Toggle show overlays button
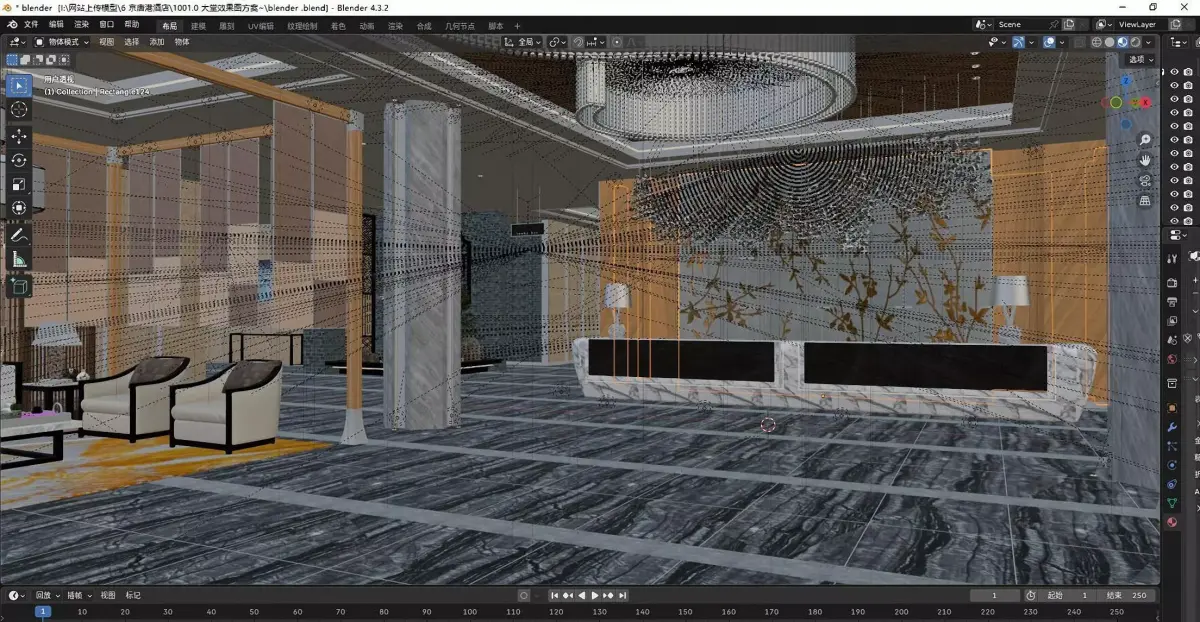Image resolution: width=1200 pixels, height=622 pixels. pos(1049,42)
